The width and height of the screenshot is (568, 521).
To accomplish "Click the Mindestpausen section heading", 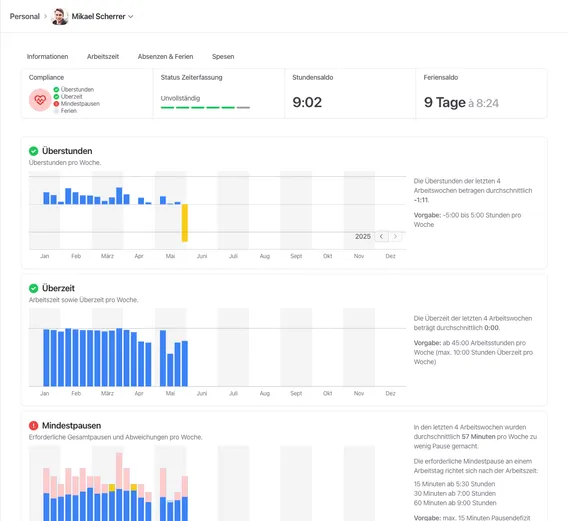I will (x=71, y=426).
